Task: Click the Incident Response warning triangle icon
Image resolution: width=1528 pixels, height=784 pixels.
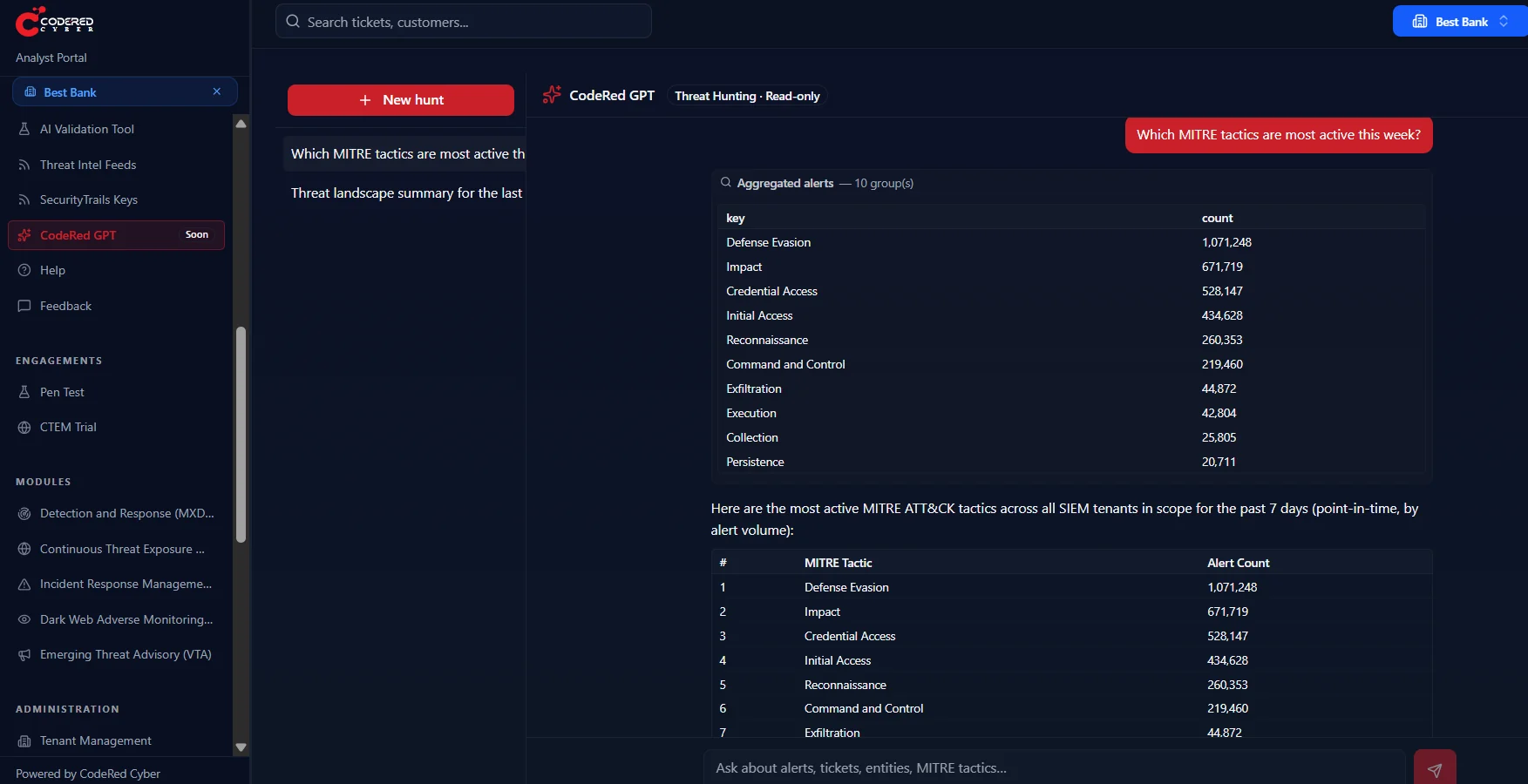Action: click(24, 585)
